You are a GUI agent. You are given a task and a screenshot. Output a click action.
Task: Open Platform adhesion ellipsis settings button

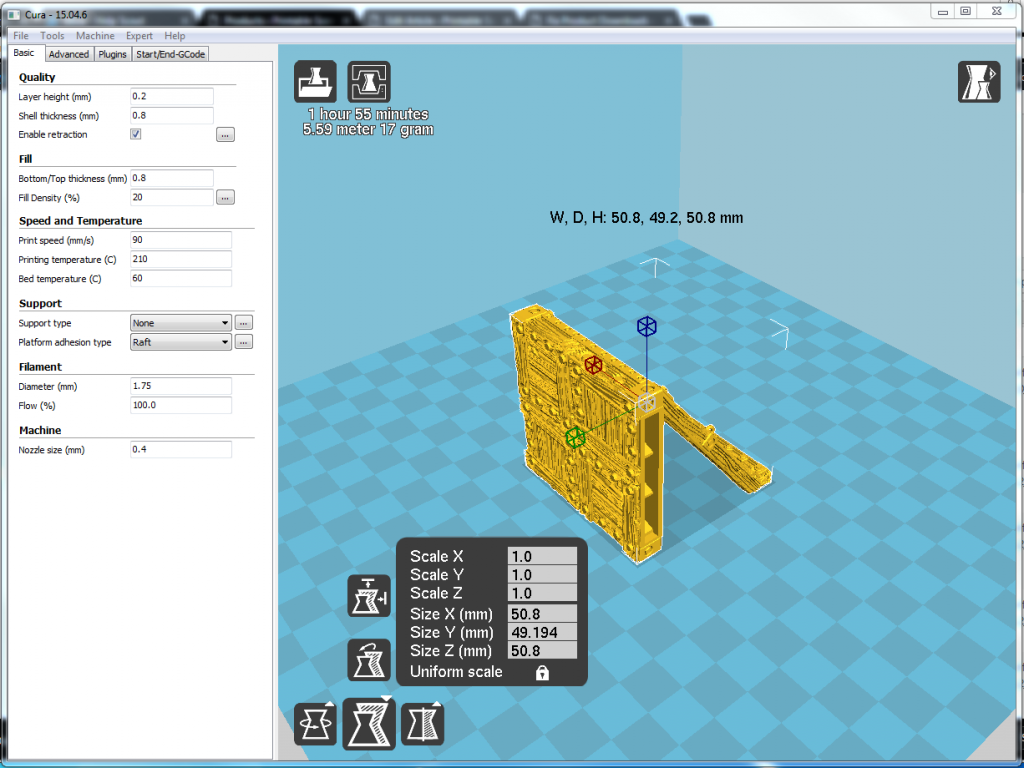[x=244, y=342]
